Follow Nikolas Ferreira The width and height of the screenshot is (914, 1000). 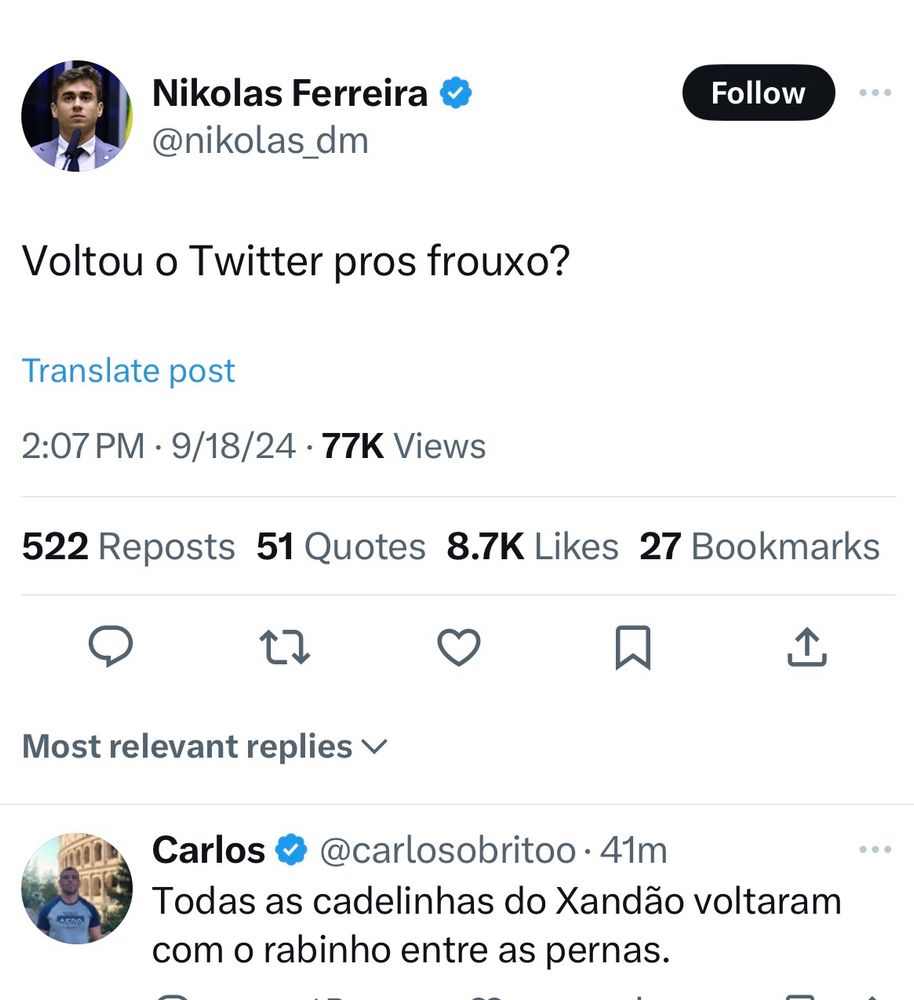click(757, 93)
